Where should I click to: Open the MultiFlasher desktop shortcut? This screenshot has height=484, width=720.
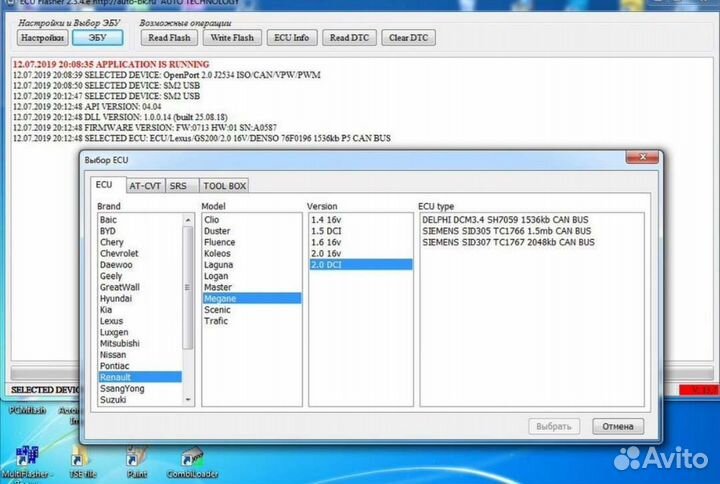[x=27, y=461]
